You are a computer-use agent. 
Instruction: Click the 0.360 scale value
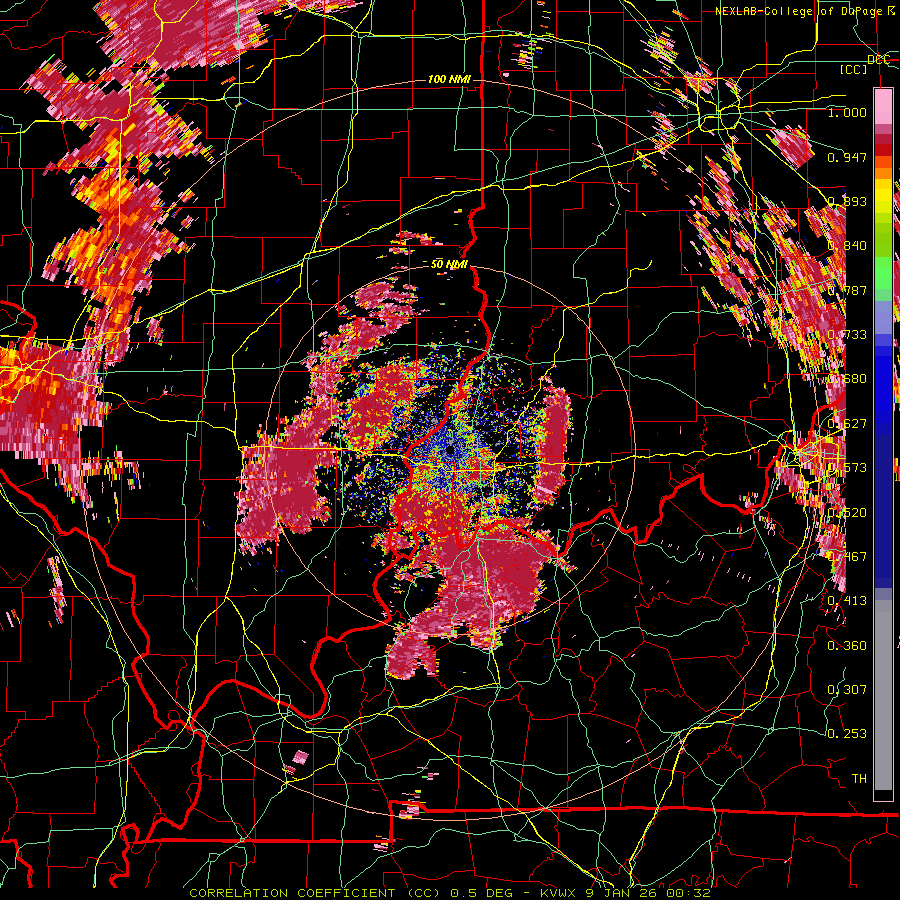pos(847,646)
